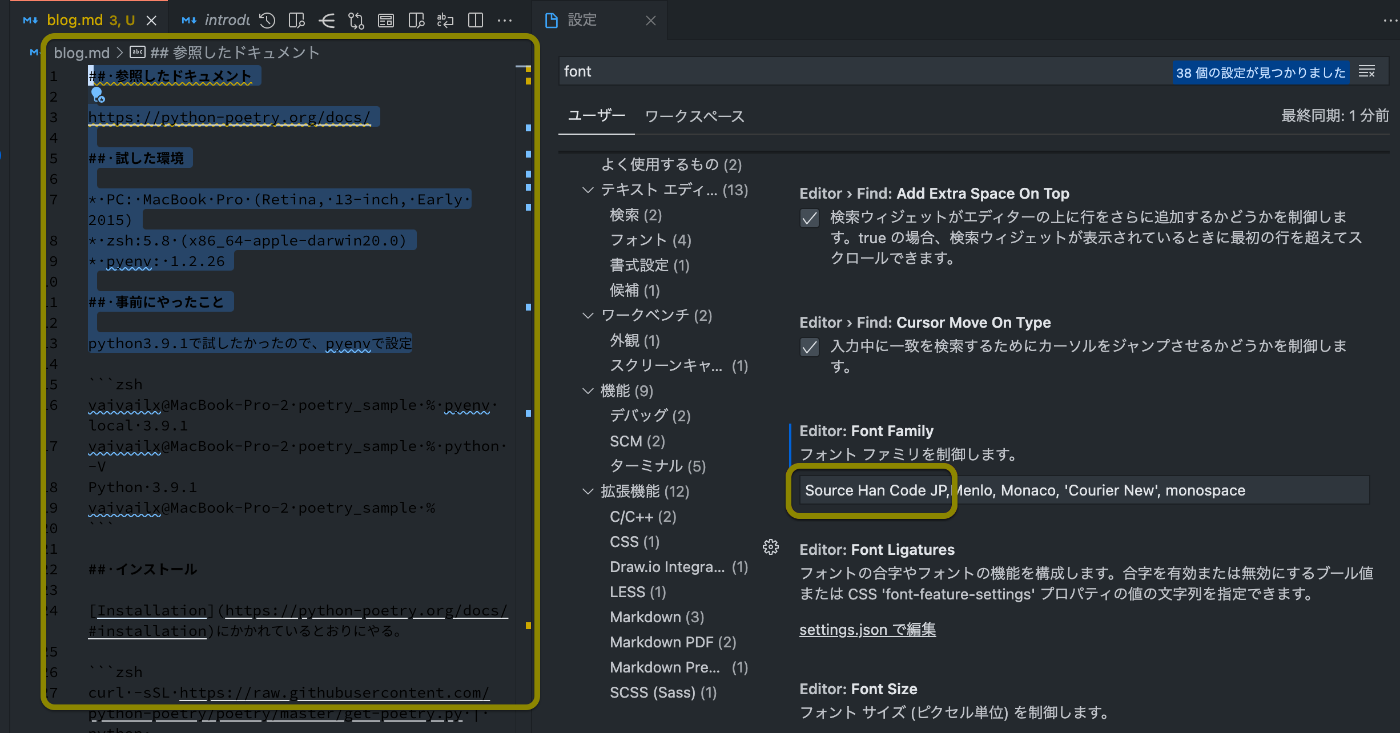Image resolution: width=1400 pixels, height=733 pixels.
Task: Open settings.json で編集 link
Action: click(868, 630)
